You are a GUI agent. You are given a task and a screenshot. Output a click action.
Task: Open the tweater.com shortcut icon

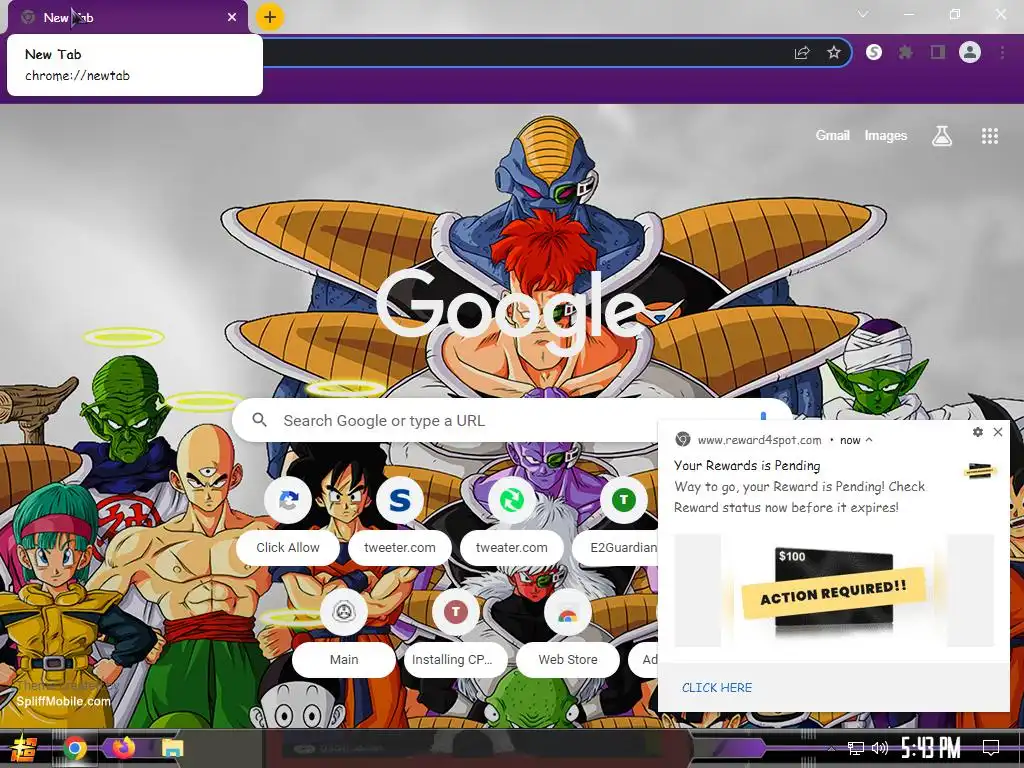pos(511,500)
